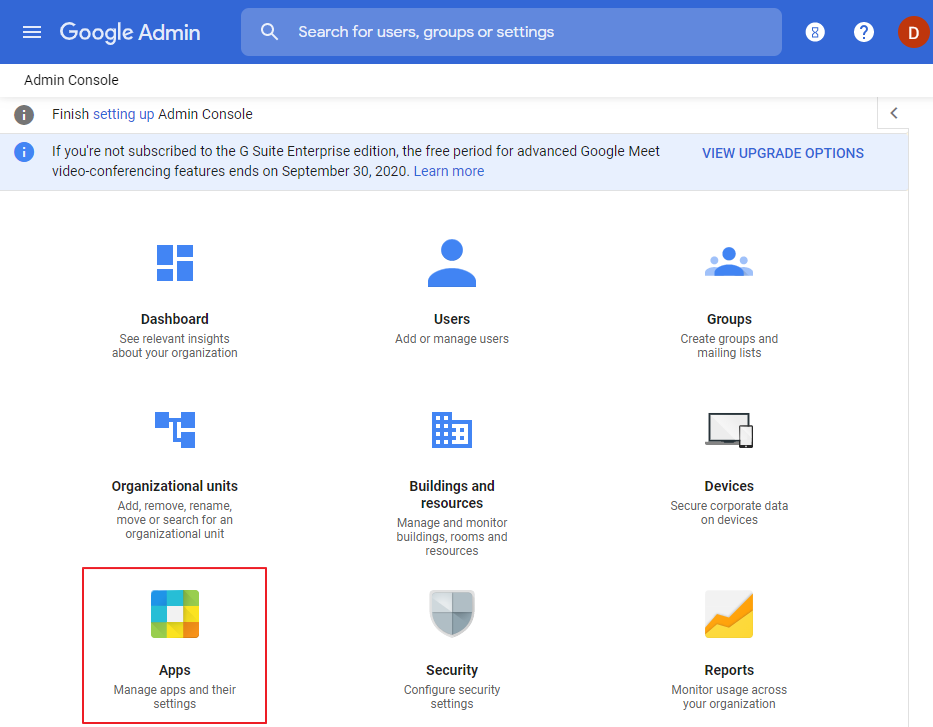The width and height of the screenshot is (933, 727).
Task: Open the Reports chart icon
Action: pyautogui.click(x=729, y=614)
